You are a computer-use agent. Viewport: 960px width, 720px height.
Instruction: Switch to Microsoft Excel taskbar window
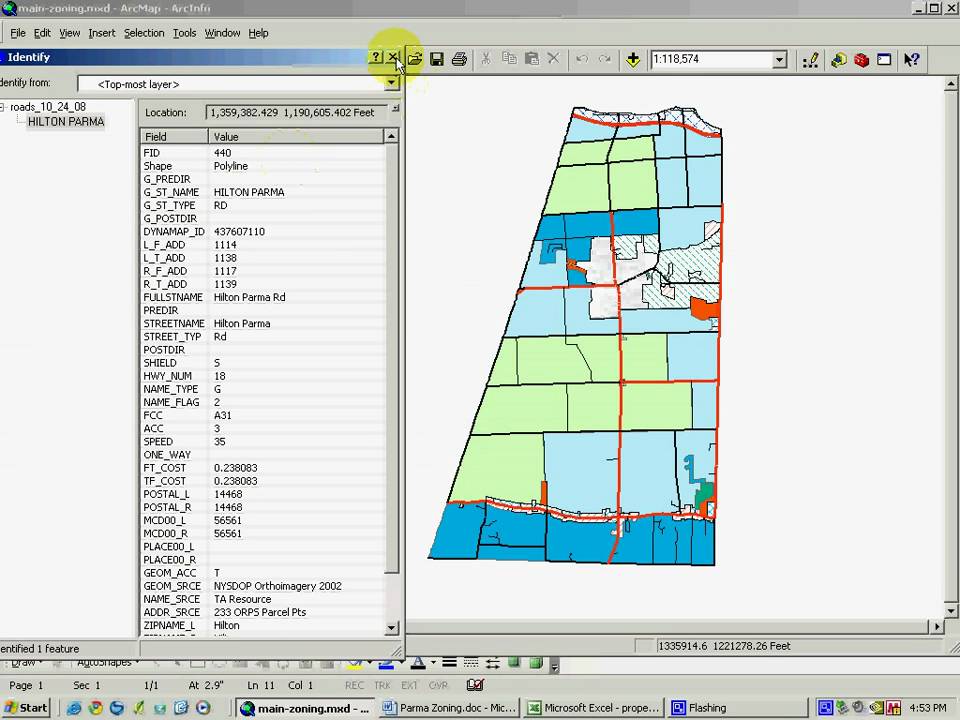click(x=594, y=708)
